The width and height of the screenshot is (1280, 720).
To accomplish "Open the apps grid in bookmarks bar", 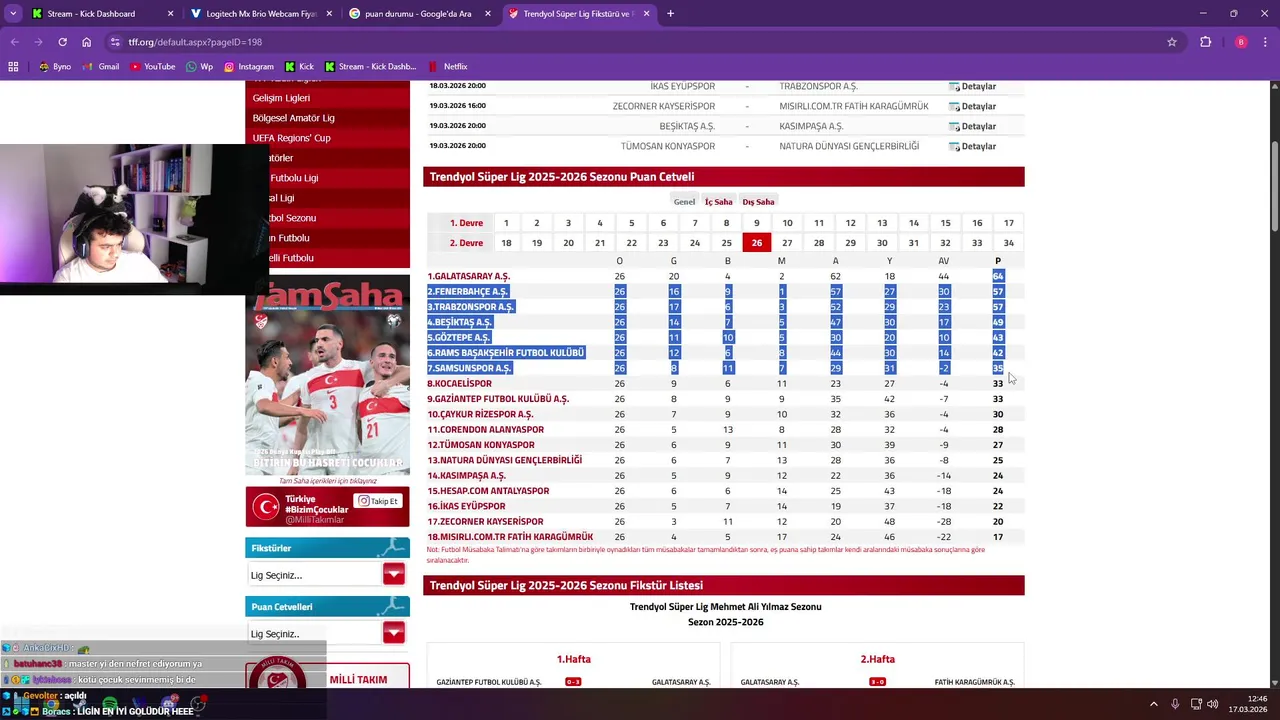I will (13, 66).
